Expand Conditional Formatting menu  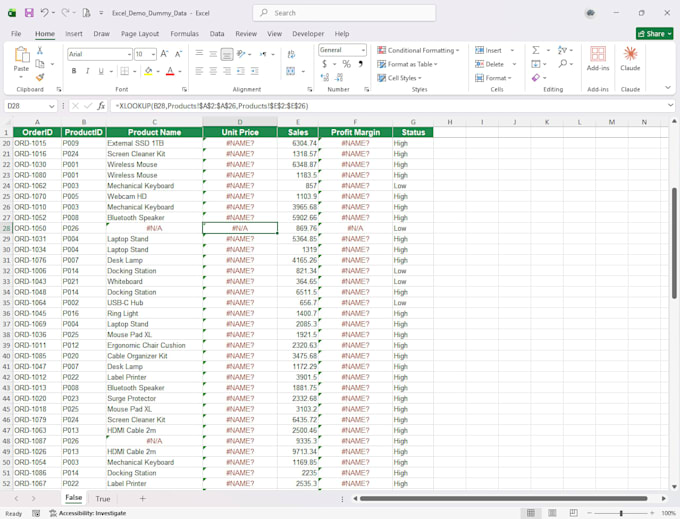pyautogui.click(x=418, y=50)
